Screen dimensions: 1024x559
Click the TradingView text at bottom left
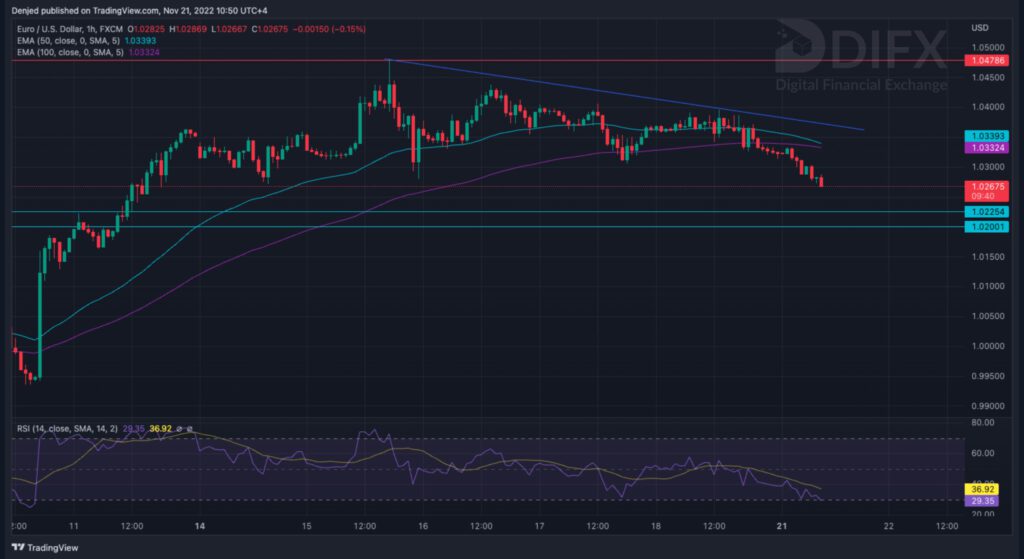pos(53,547)
